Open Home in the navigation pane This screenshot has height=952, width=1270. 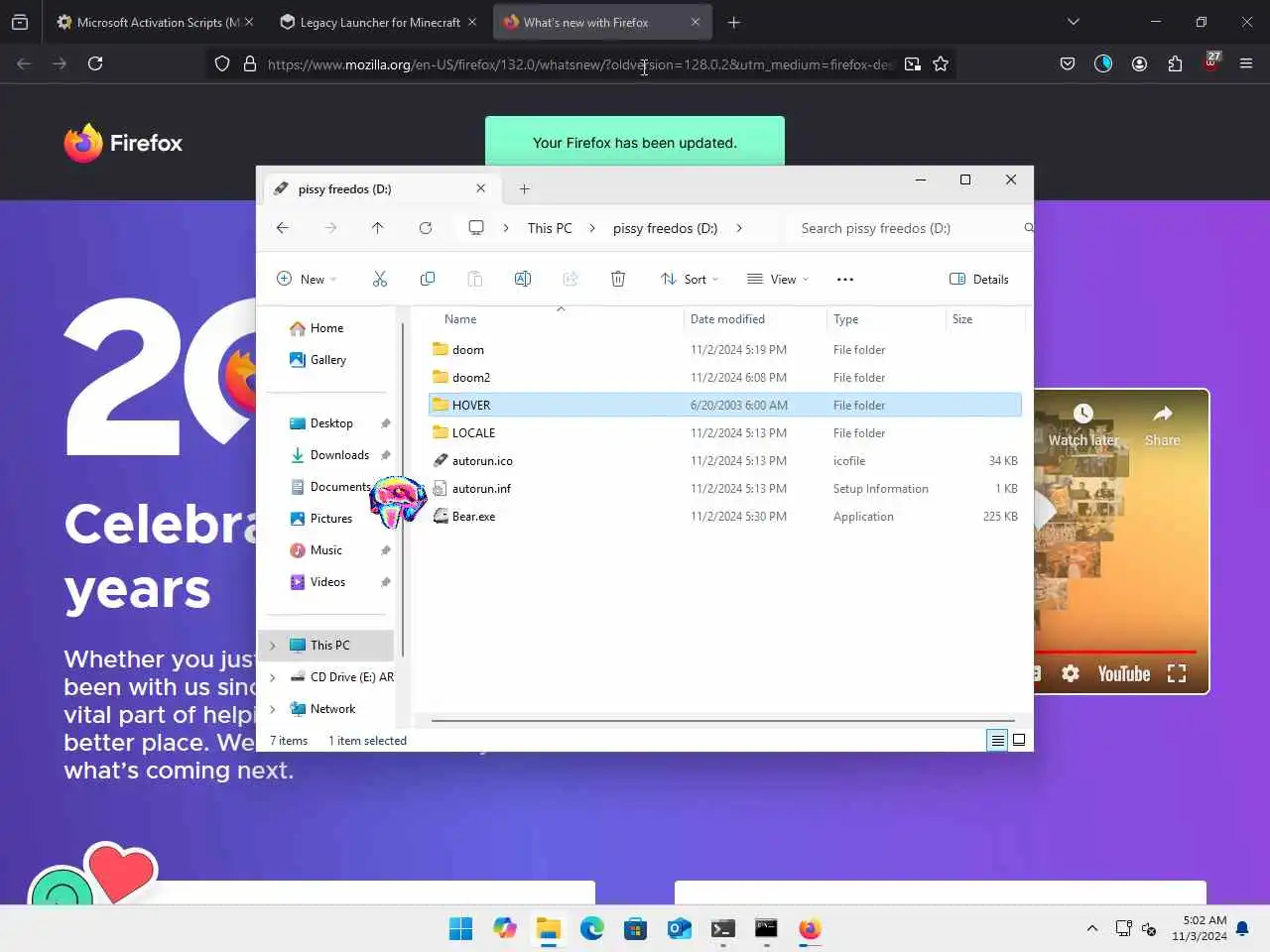(326, 328)
